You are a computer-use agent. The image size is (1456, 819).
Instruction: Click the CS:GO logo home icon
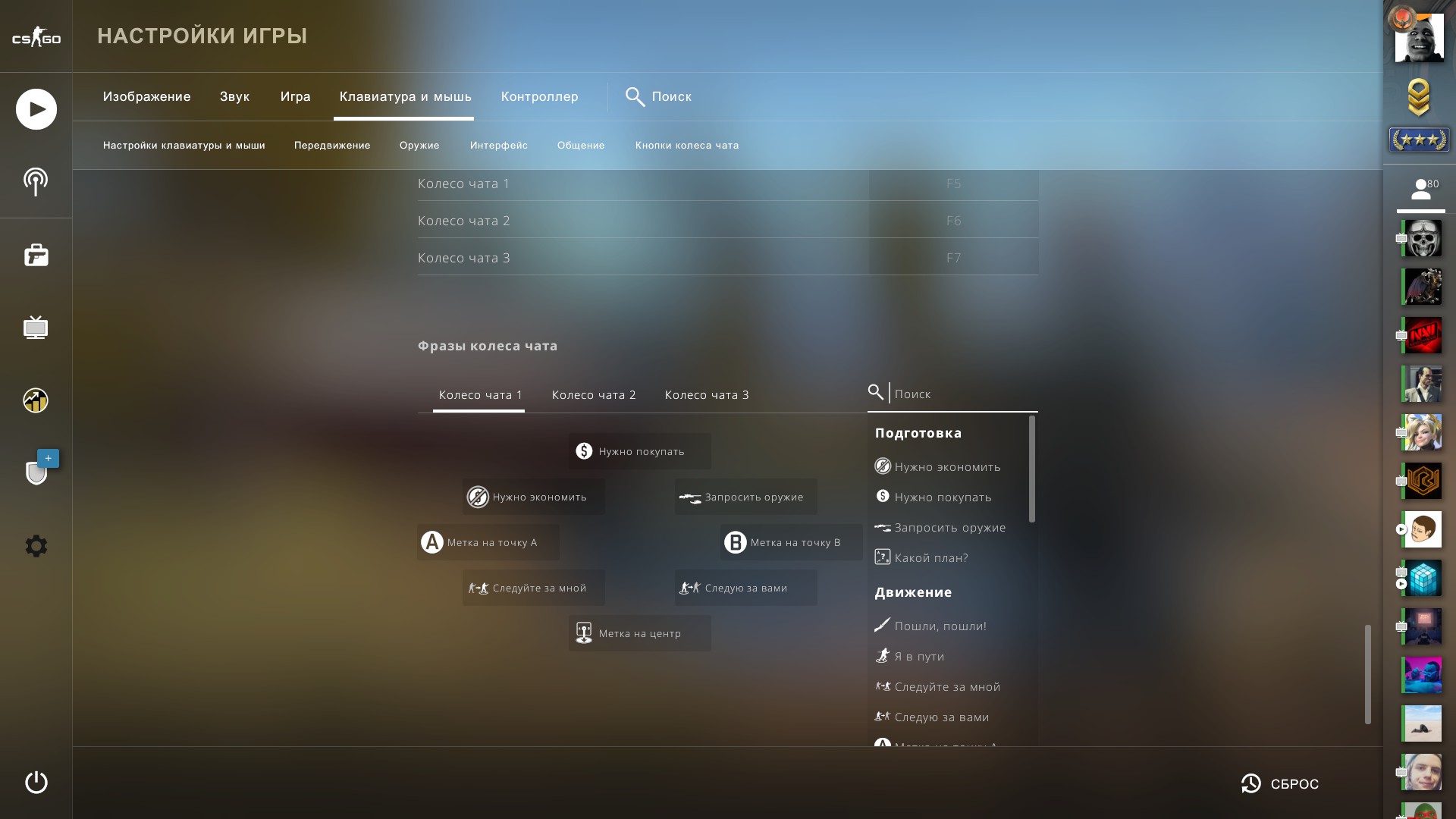[36, 36]
